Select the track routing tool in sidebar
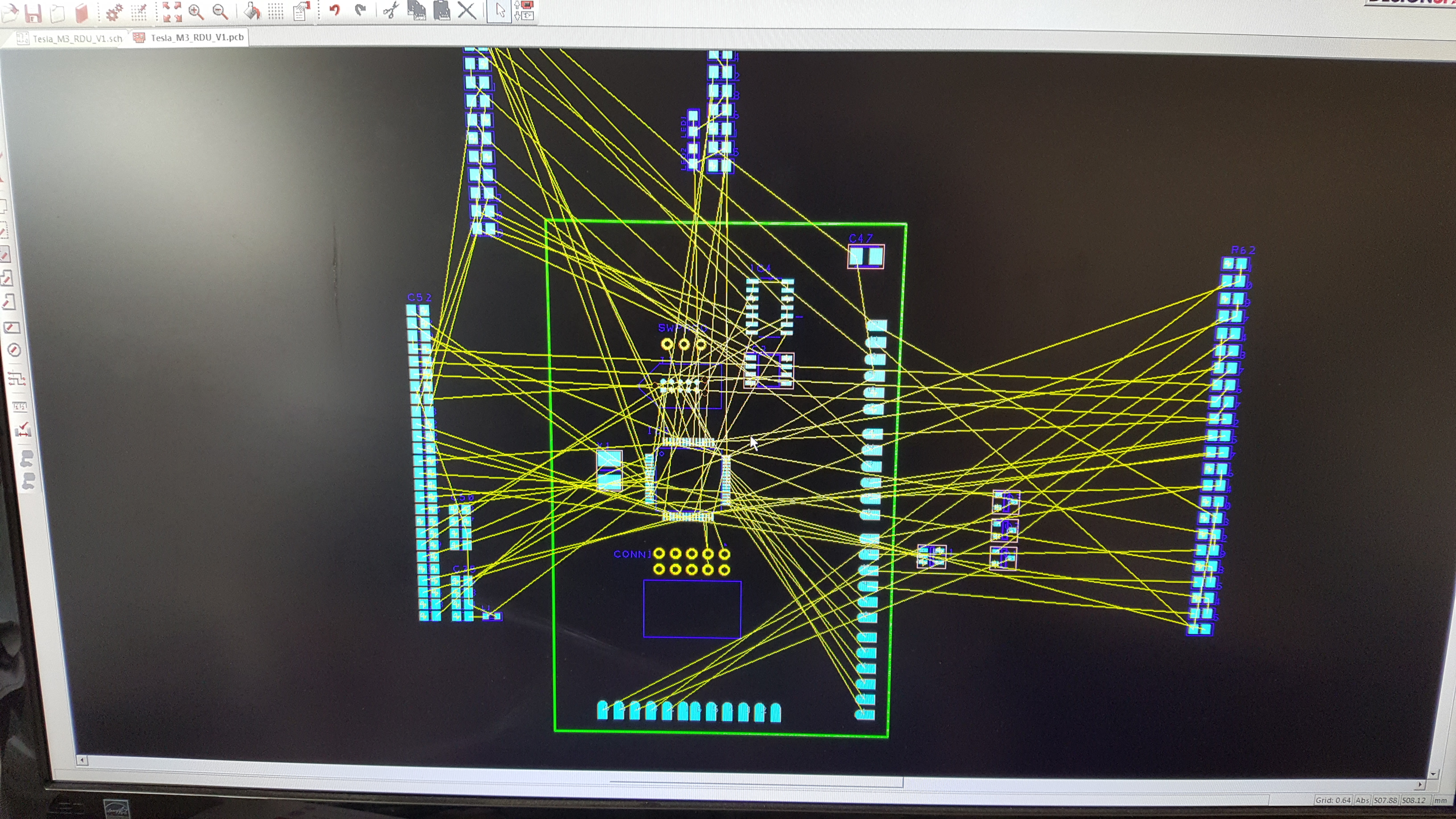The image size is (1456, 819). click(17, 378)
